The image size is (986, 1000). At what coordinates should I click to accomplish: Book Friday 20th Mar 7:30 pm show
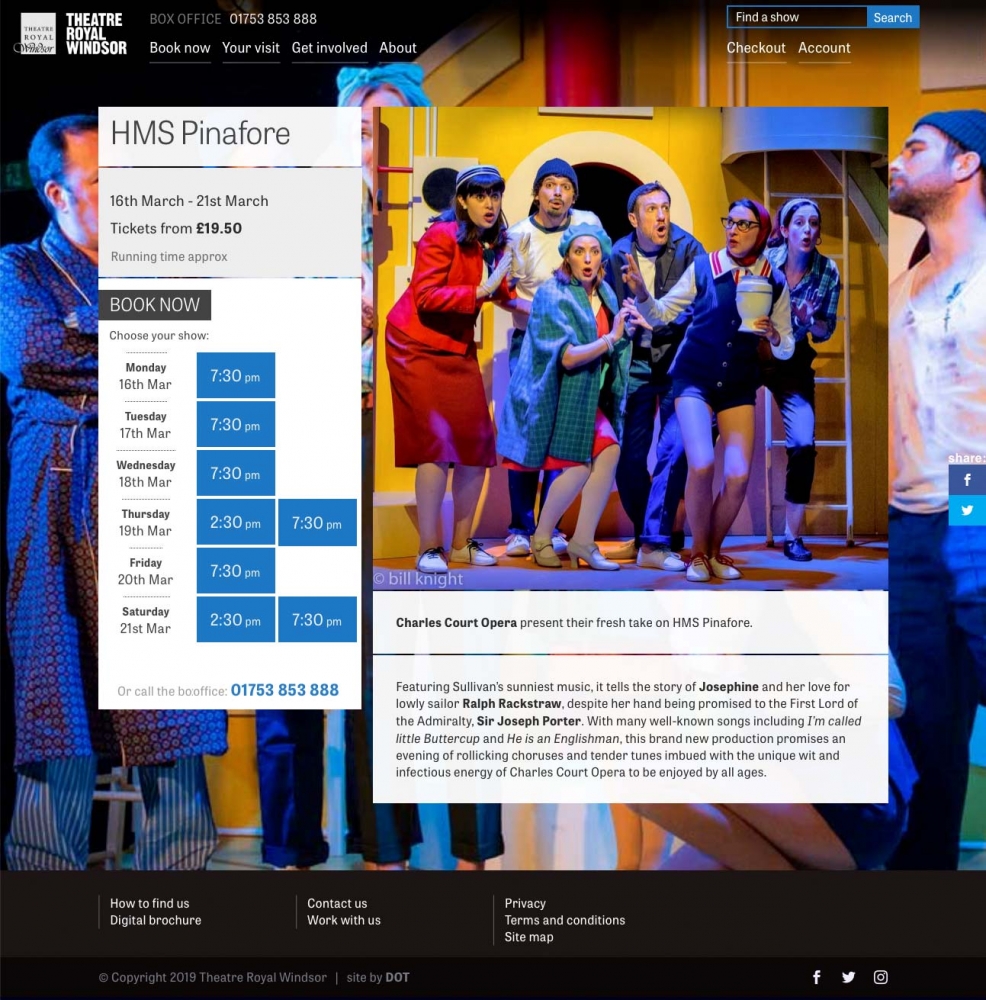pyautogui.click(x=235, y=571)
